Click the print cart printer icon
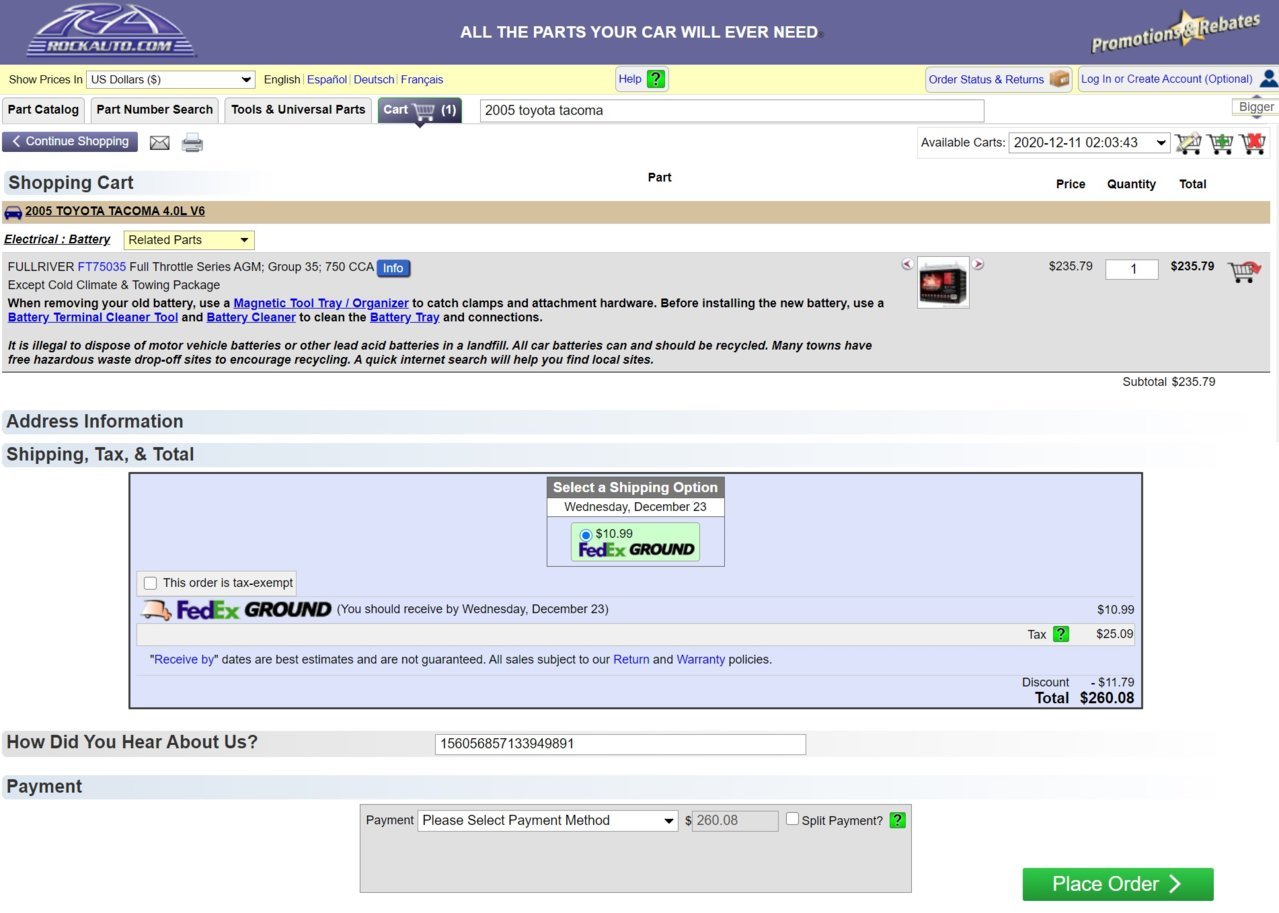This screenshot has width=1279, height=913. 192,143
